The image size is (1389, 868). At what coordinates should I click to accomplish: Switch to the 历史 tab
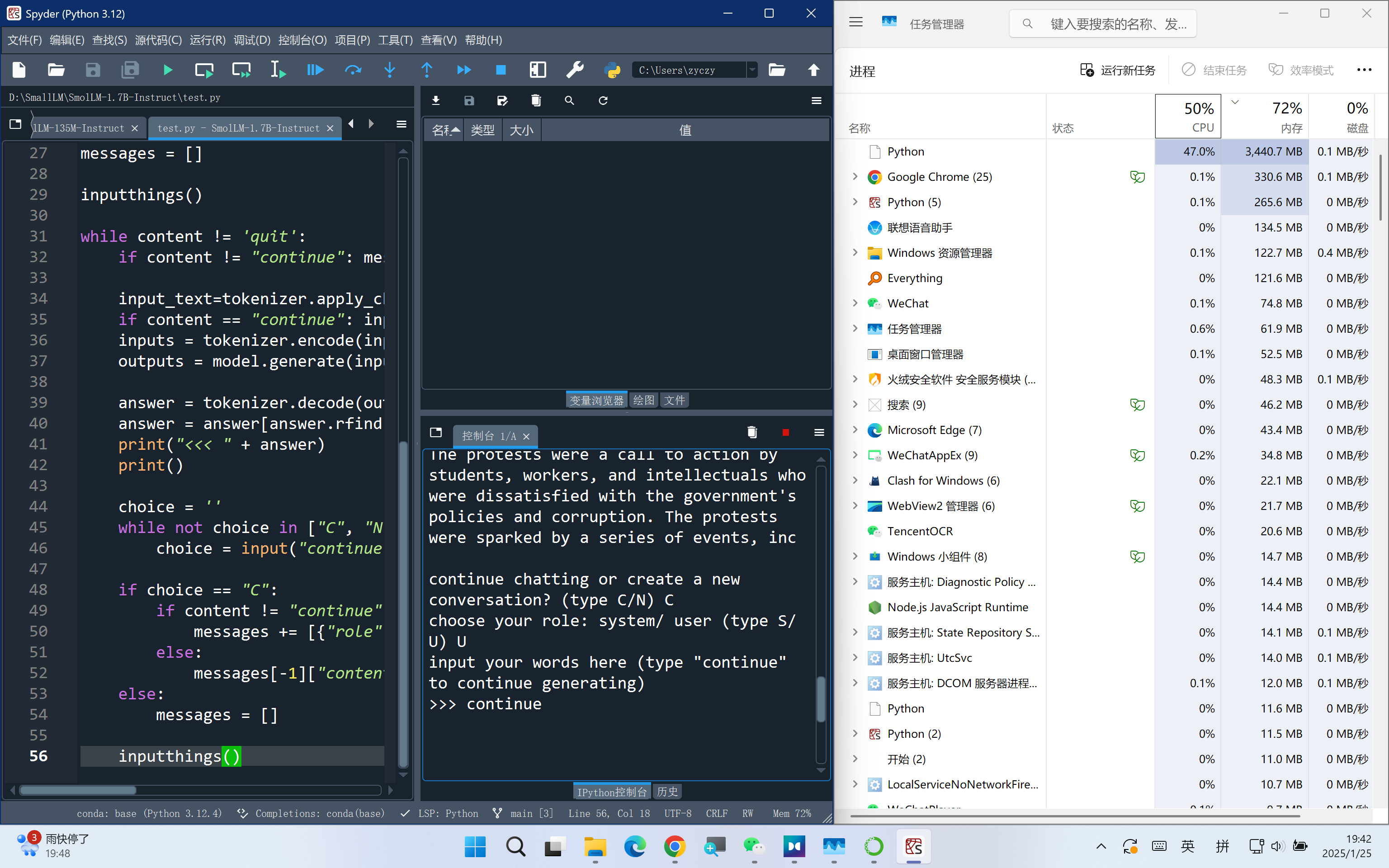pos(667,792)
